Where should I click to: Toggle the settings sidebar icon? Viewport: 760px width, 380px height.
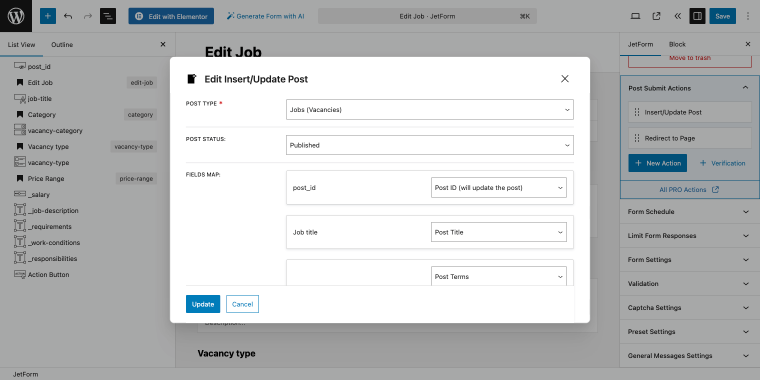(x=697, y=16)
